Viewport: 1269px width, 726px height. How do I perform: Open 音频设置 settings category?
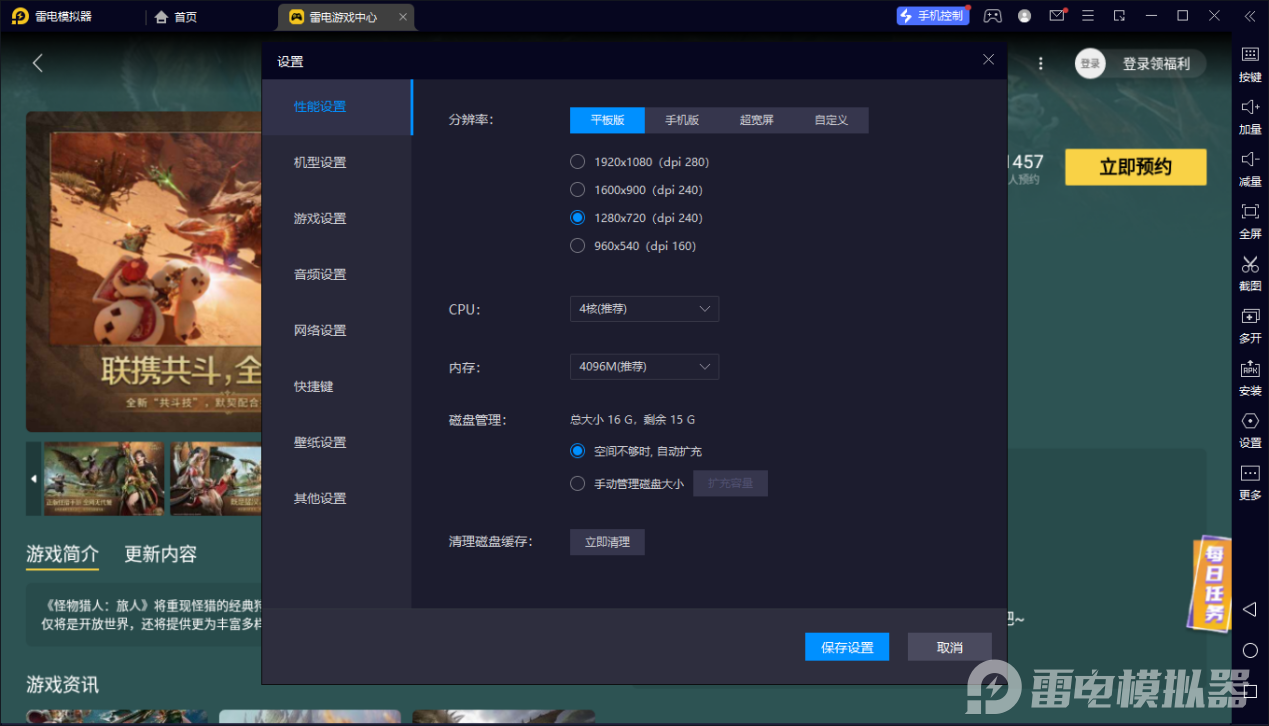coord(337,275)
